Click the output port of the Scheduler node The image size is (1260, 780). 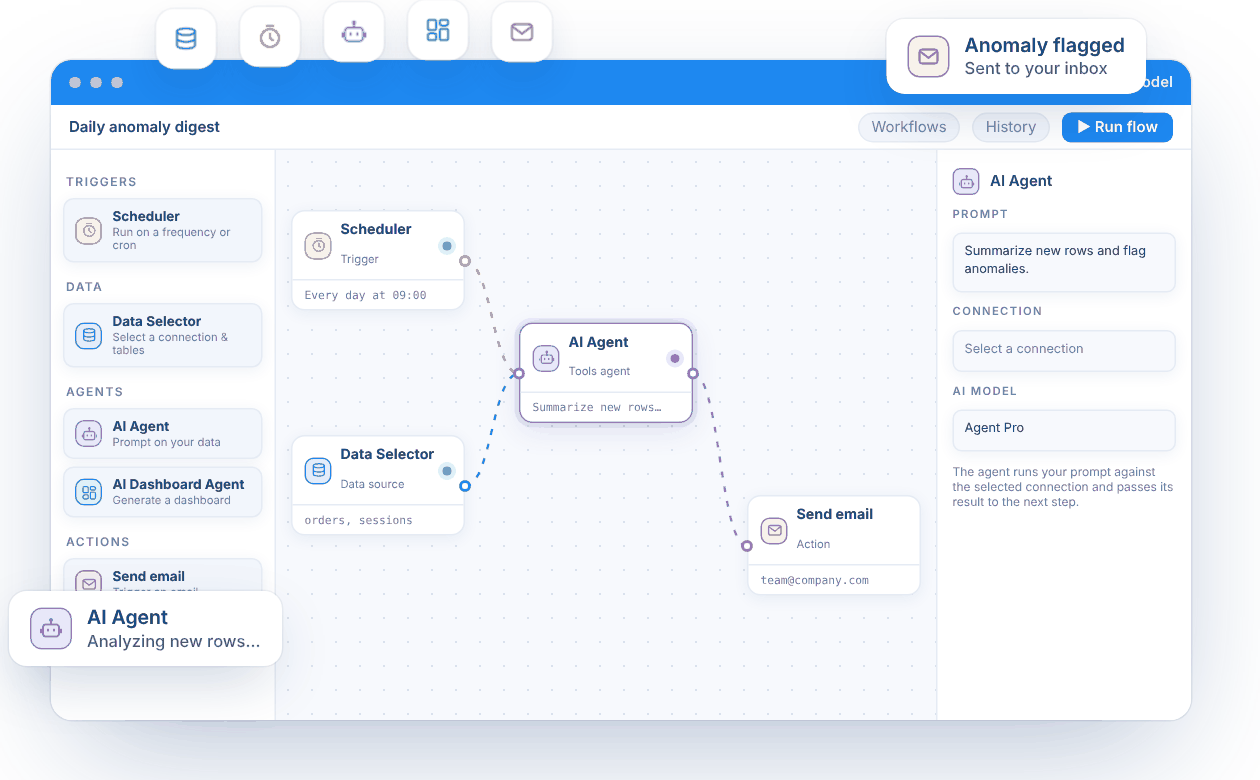pos(465,261)
